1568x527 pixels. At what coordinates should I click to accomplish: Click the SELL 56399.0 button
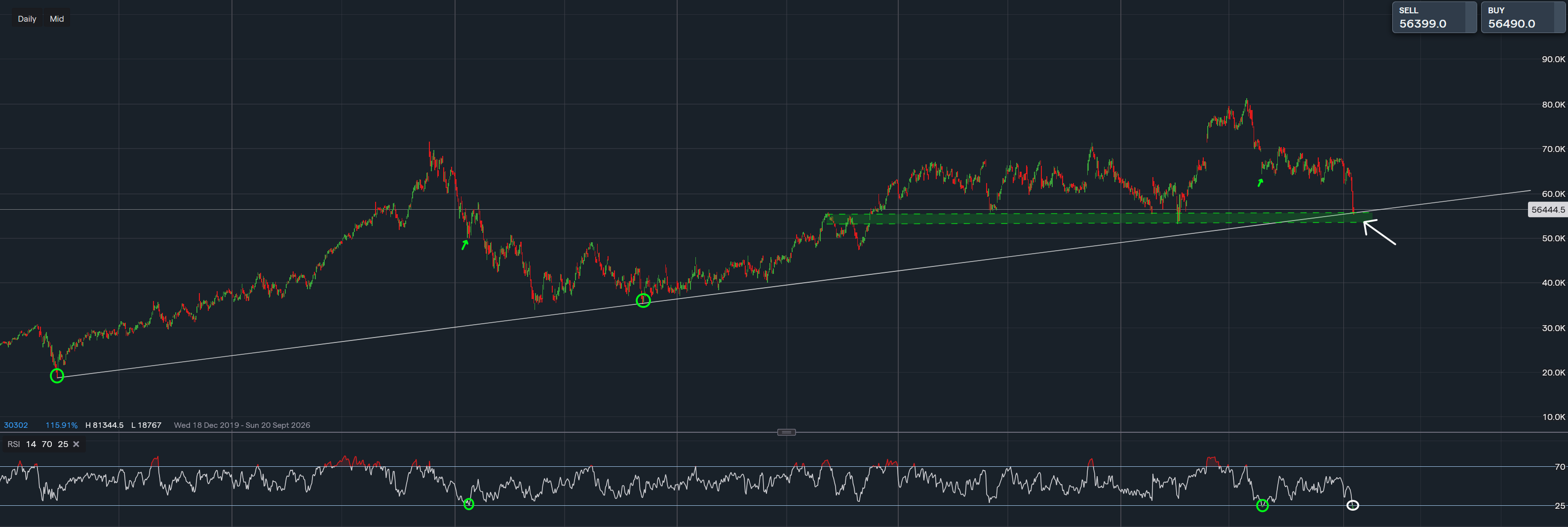[x=1433, y=18]
